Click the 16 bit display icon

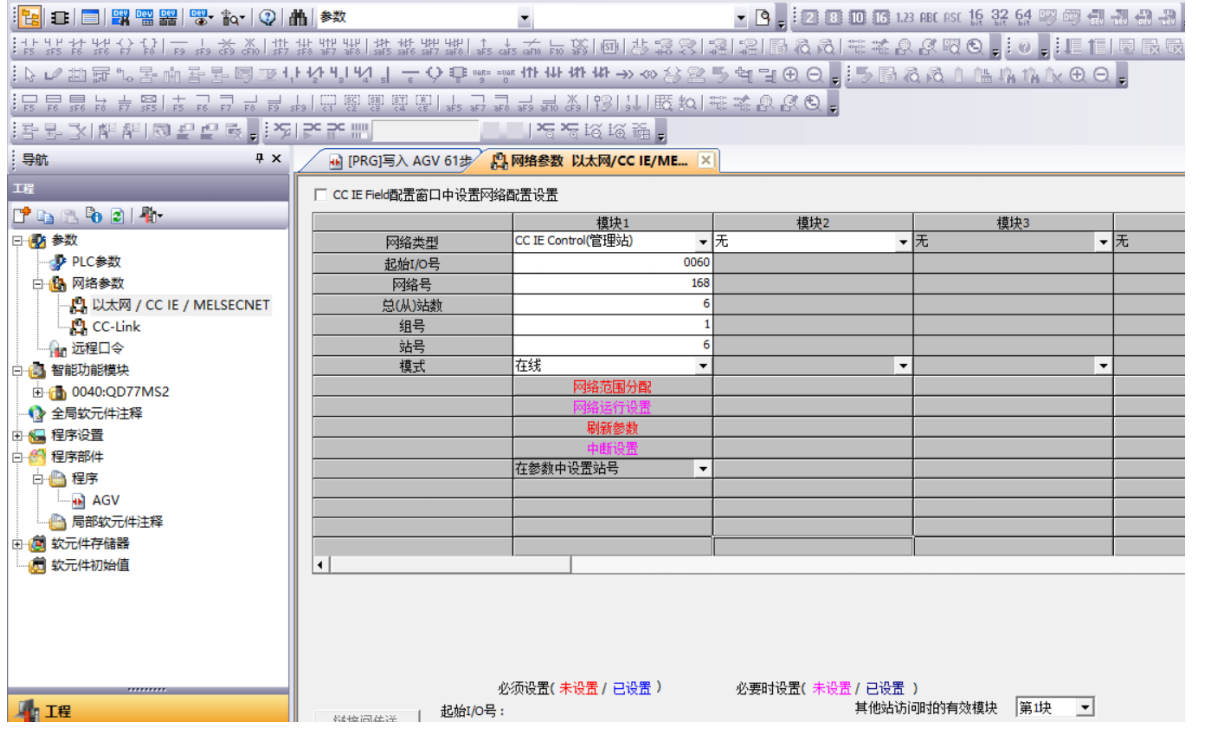tap(977, 17)
